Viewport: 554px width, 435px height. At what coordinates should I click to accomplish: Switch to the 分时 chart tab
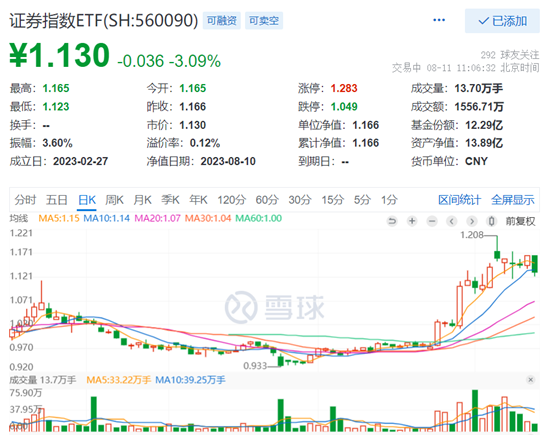tap(25, 200)
